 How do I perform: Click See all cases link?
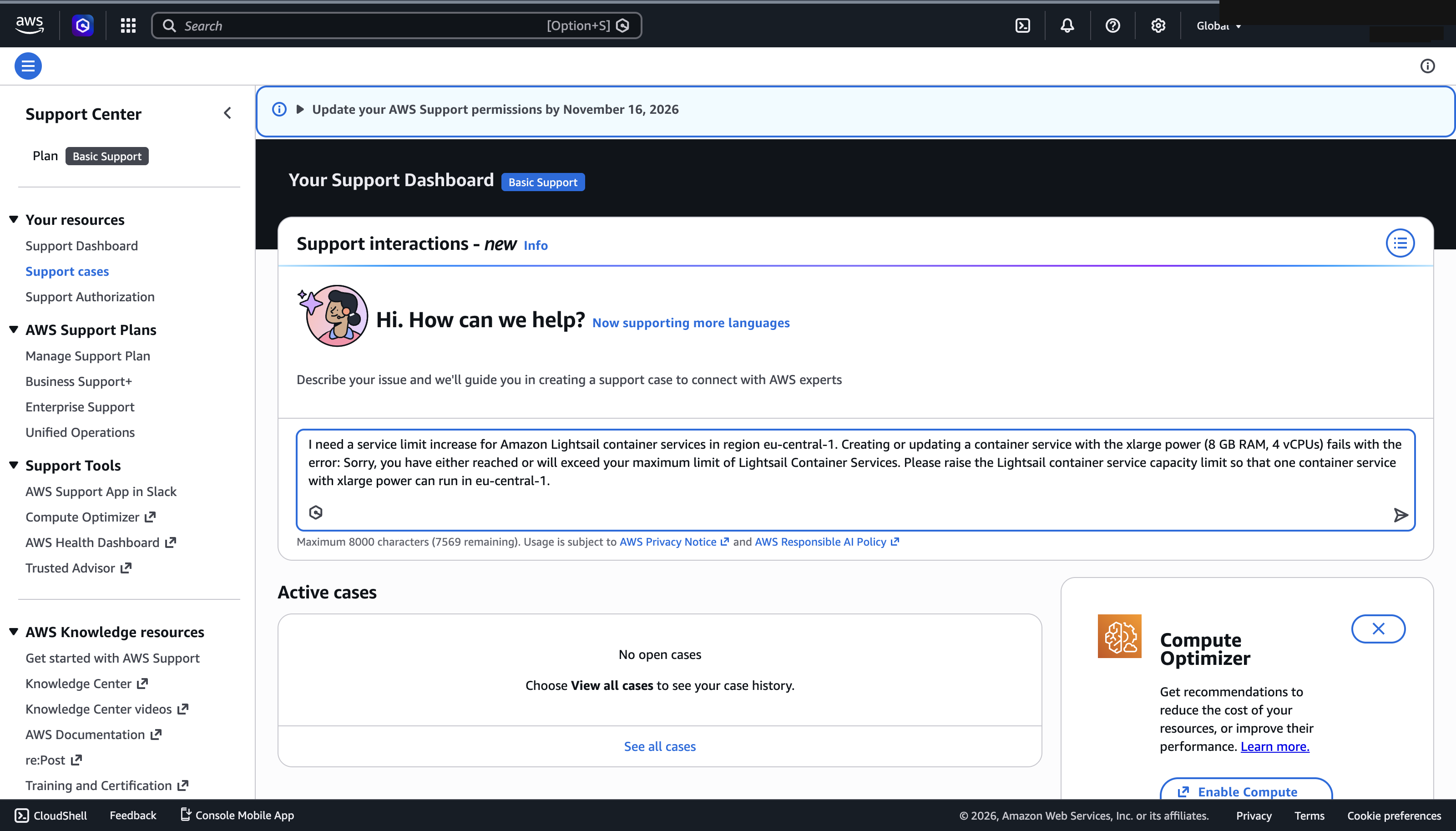[x=660, y=746]
